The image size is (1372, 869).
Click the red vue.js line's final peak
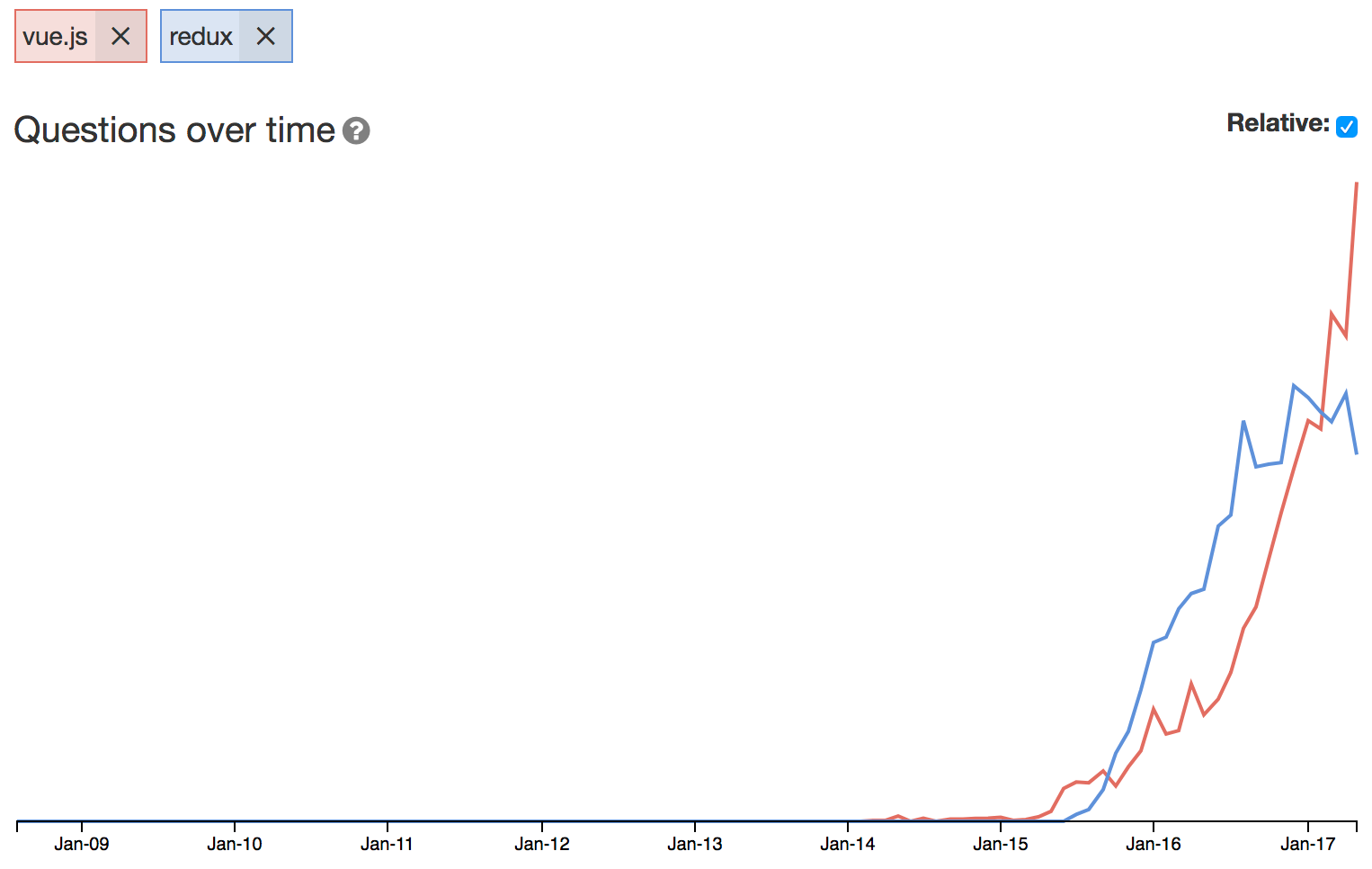(1356, 184)
